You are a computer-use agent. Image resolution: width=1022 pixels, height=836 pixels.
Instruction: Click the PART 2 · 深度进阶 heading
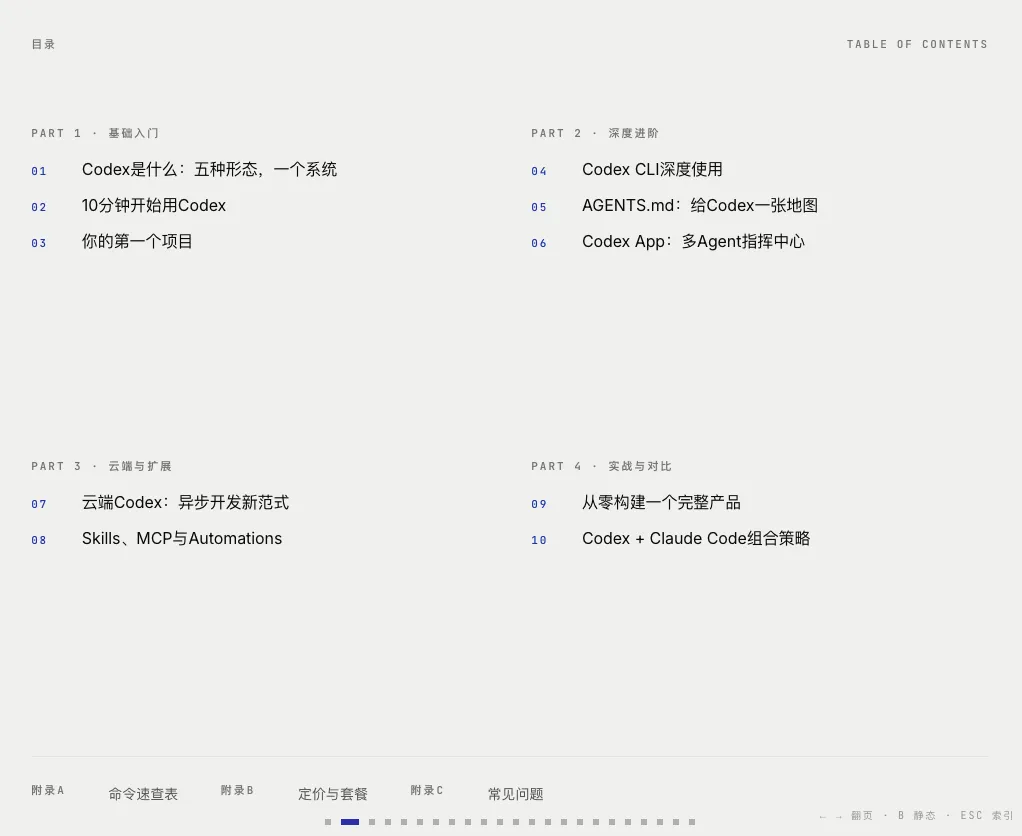coord(595,133)
